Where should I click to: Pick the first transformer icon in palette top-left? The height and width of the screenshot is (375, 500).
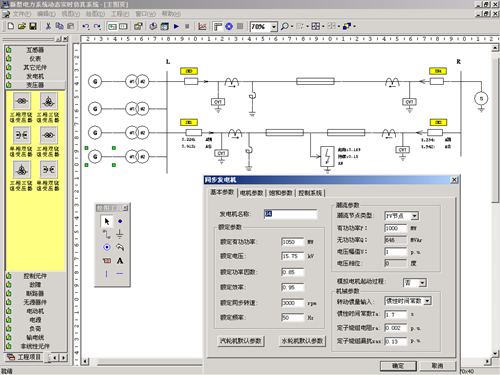point(22,101)
